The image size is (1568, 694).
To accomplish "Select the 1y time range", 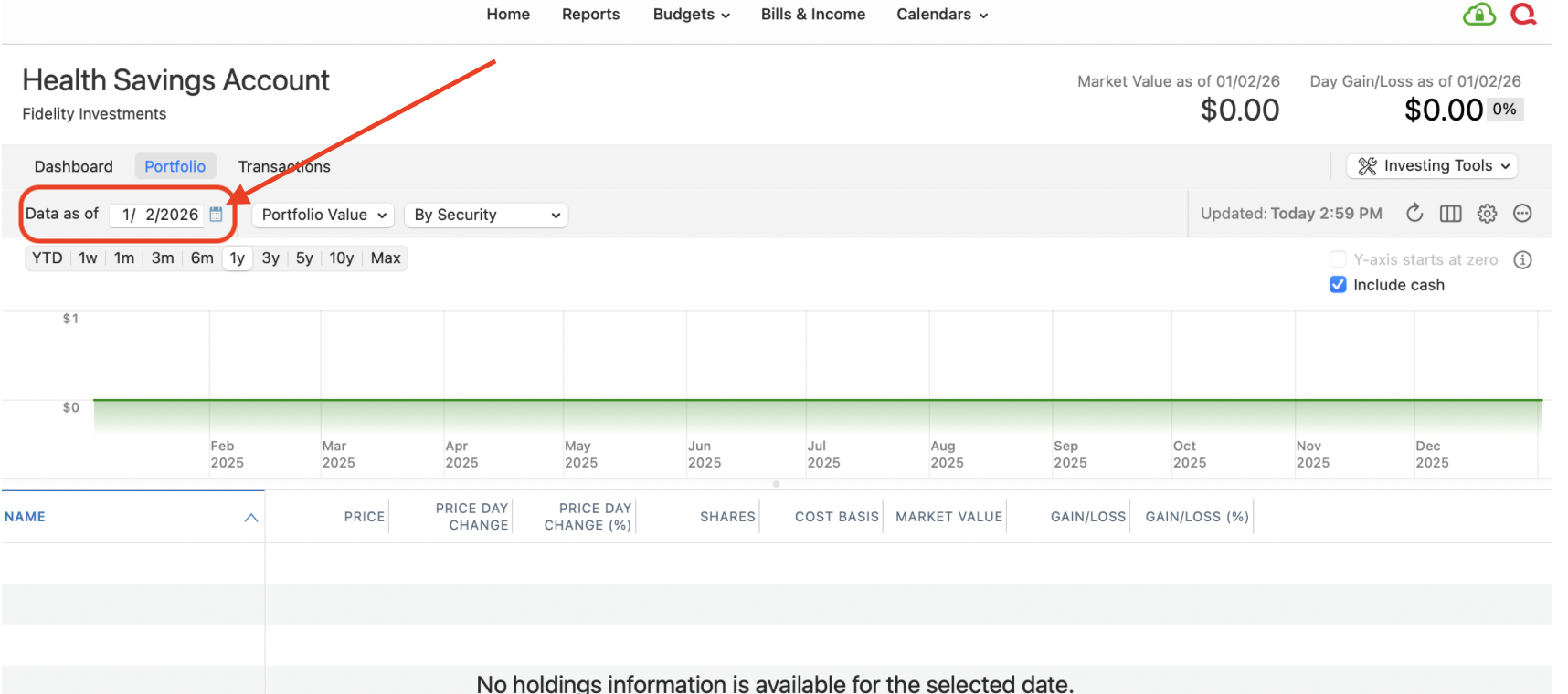I will click(238, 258).
